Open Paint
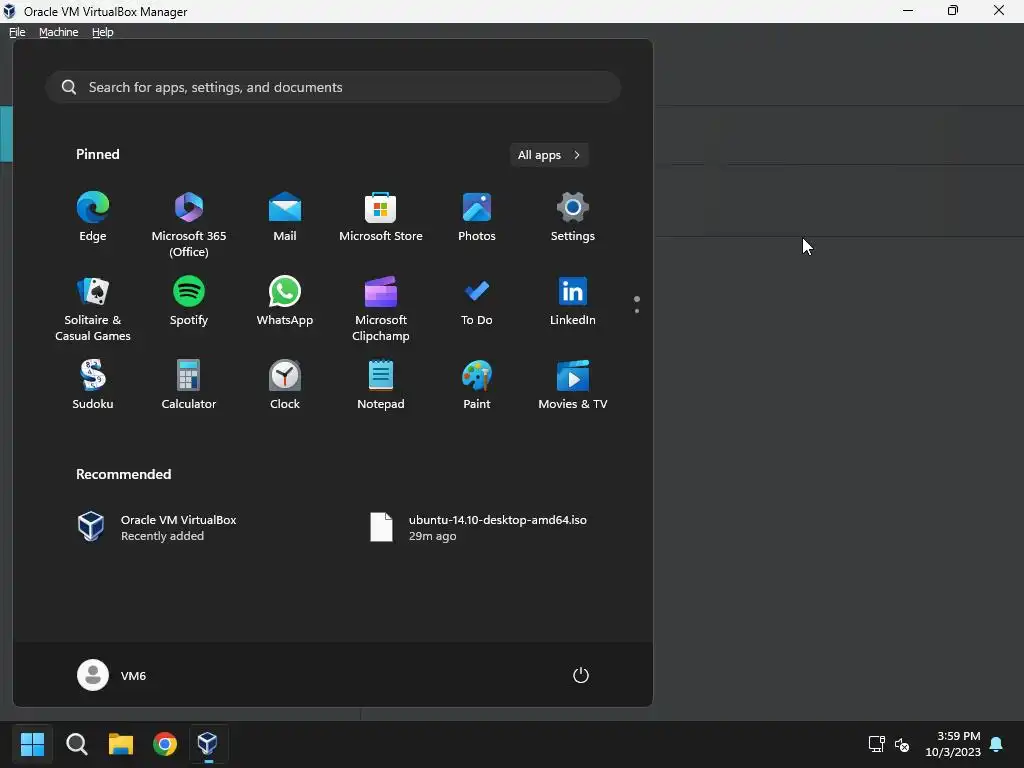 477,385
